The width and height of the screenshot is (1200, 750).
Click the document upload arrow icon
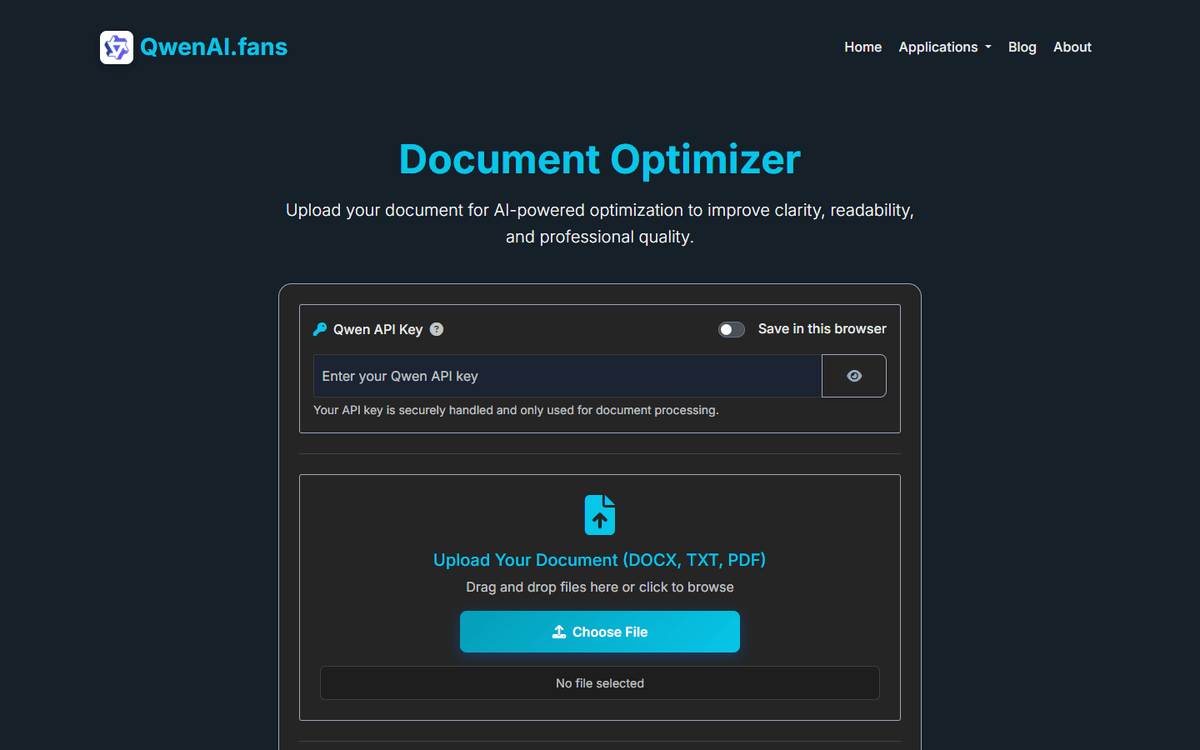600,515
